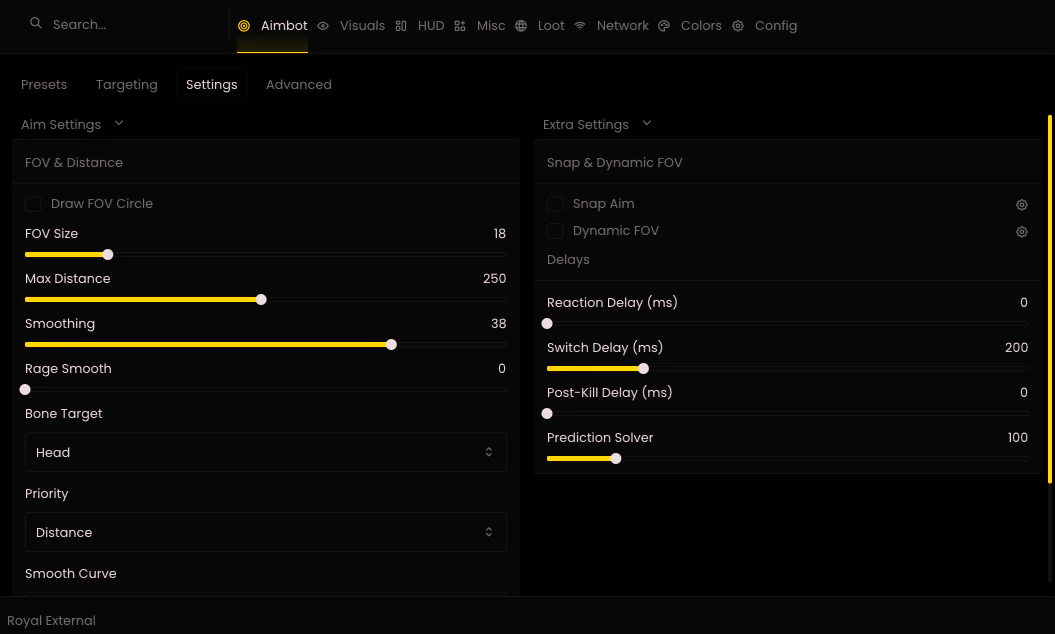Click the Snap & Dynamic FOV heading
This screenshot has width=1055, height=634.
pos(614,163)
